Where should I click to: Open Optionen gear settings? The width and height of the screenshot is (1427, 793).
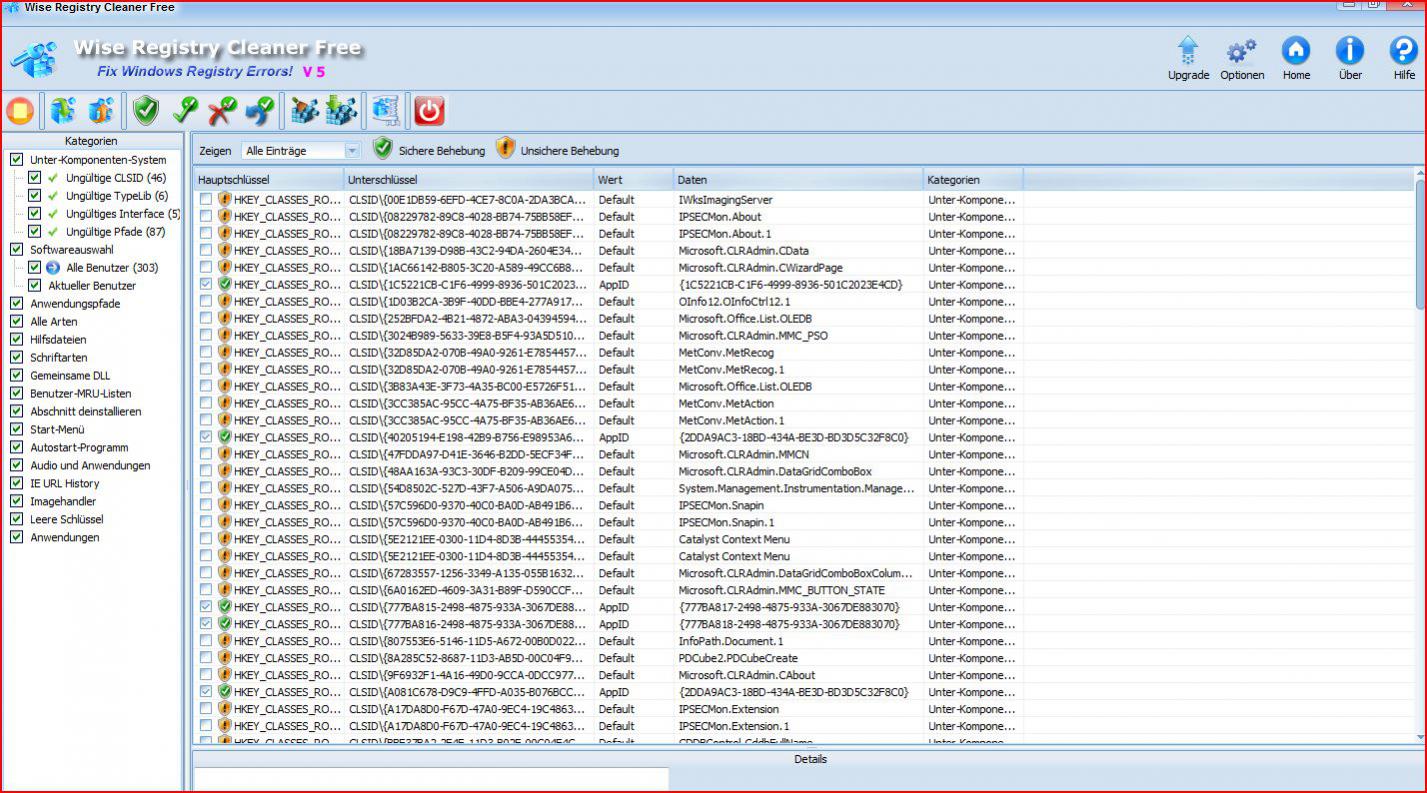click(1242, 58)
